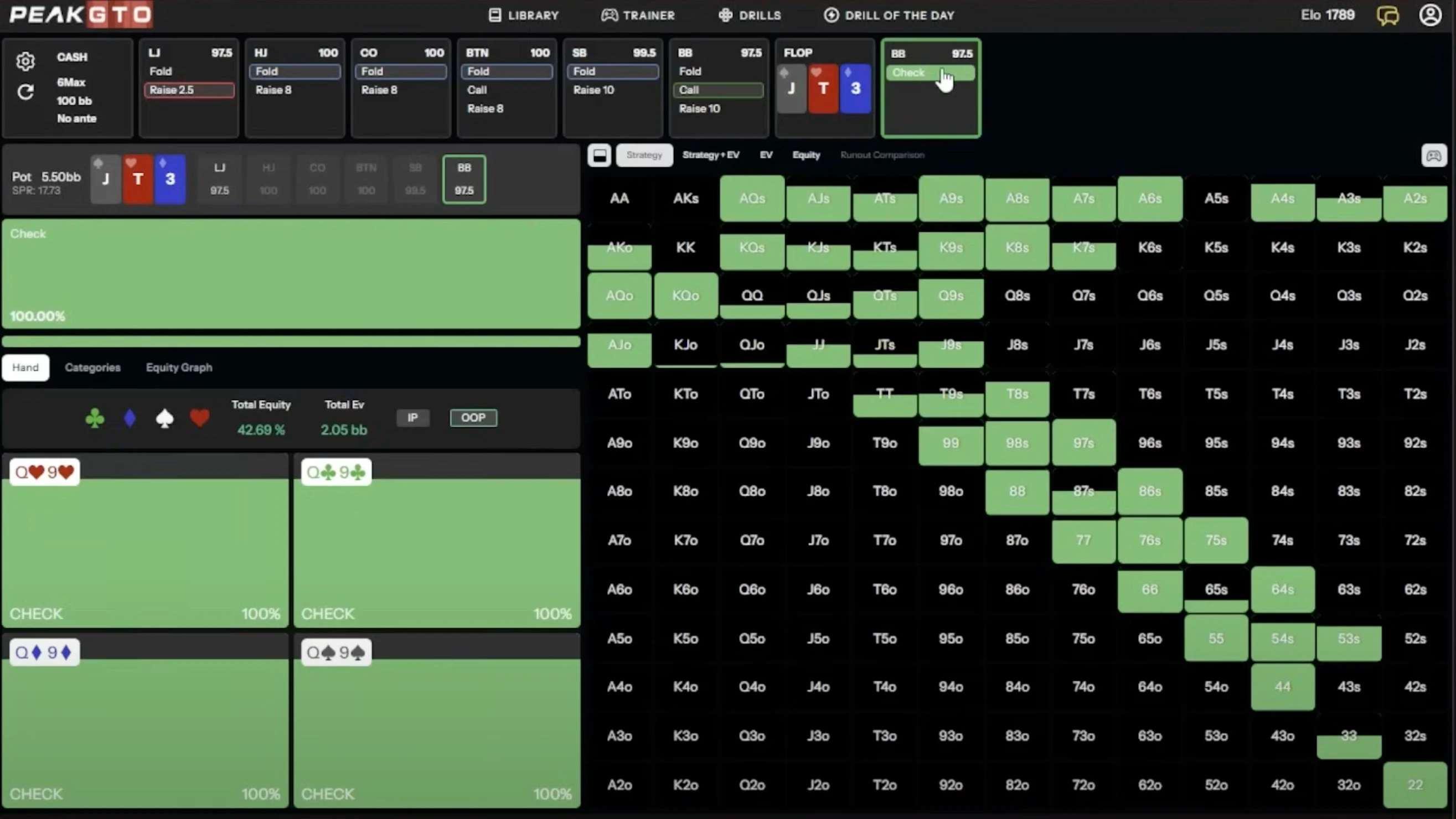Filter by club suit icon

point(95,418)
